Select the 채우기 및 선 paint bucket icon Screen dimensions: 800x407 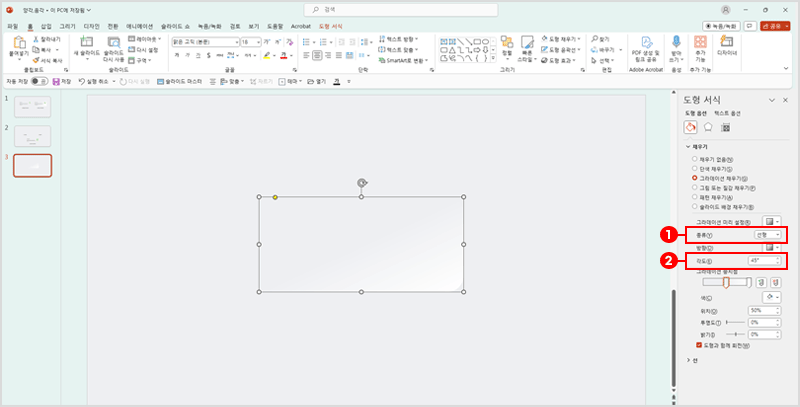[690, 127]
